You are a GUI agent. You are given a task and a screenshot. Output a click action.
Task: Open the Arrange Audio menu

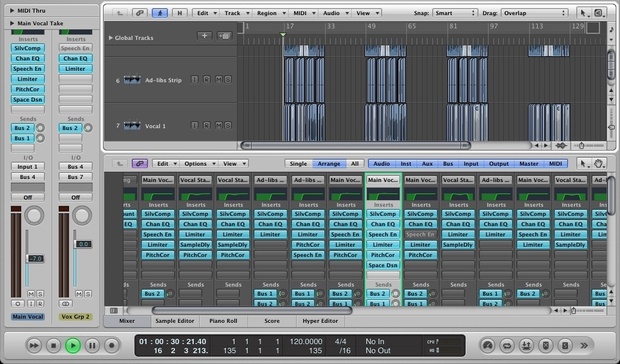coord(335,13)
